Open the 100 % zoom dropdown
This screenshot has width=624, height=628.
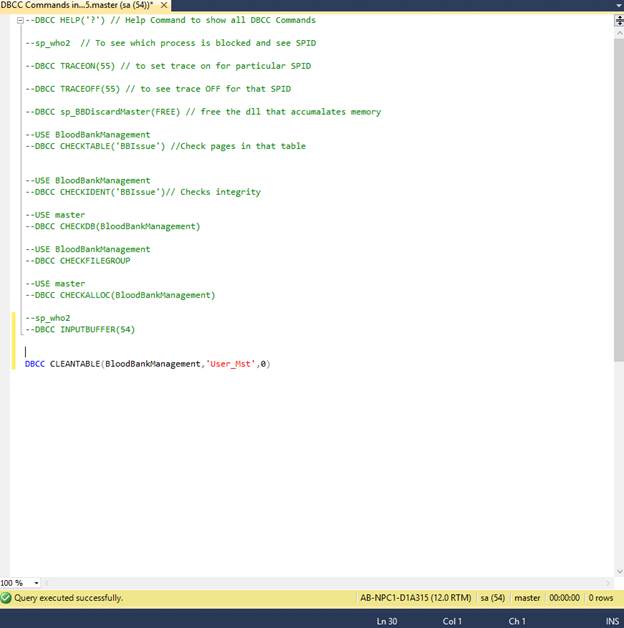36,583
